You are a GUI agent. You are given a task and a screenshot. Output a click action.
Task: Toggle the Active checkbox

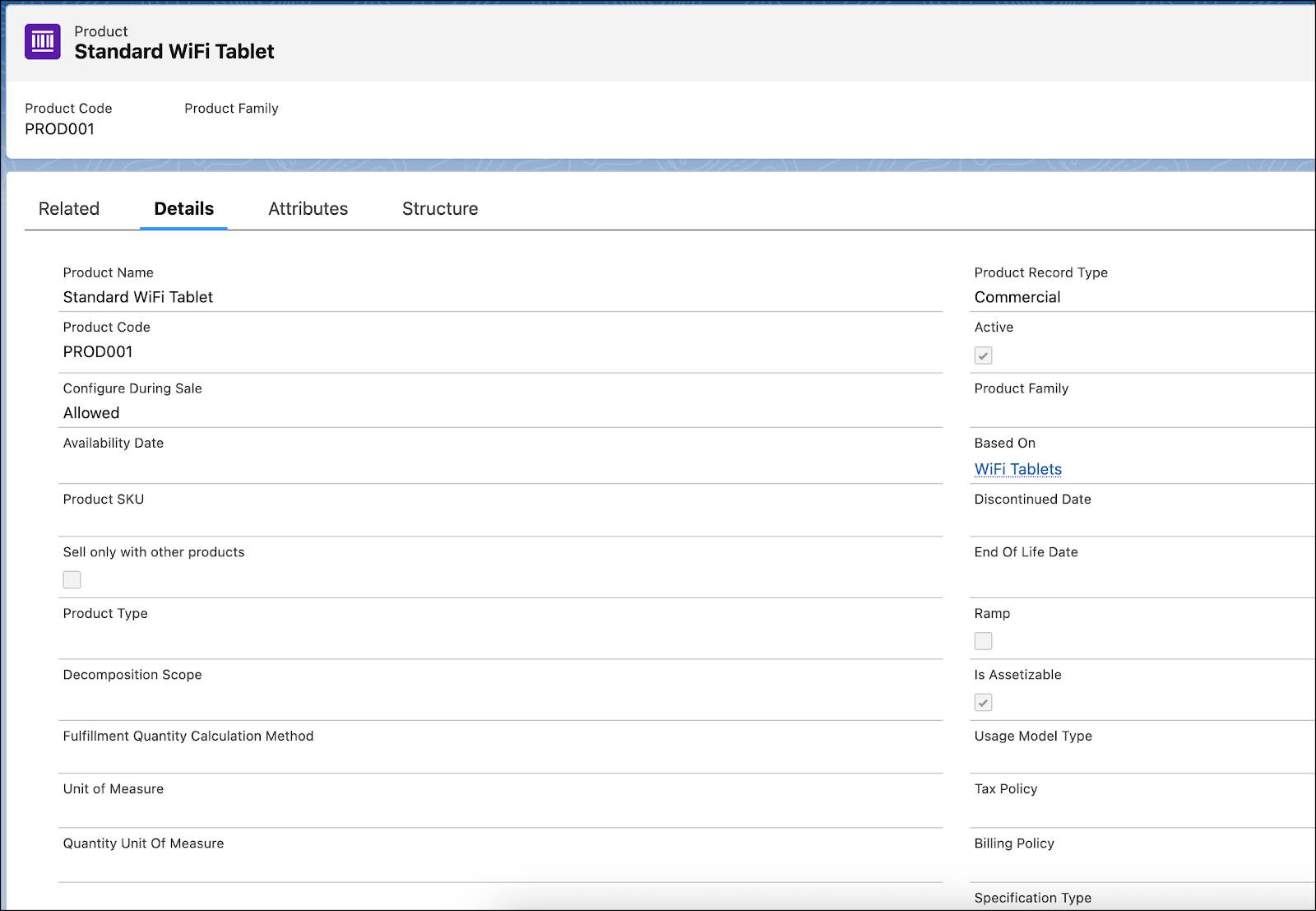point(983,356)
